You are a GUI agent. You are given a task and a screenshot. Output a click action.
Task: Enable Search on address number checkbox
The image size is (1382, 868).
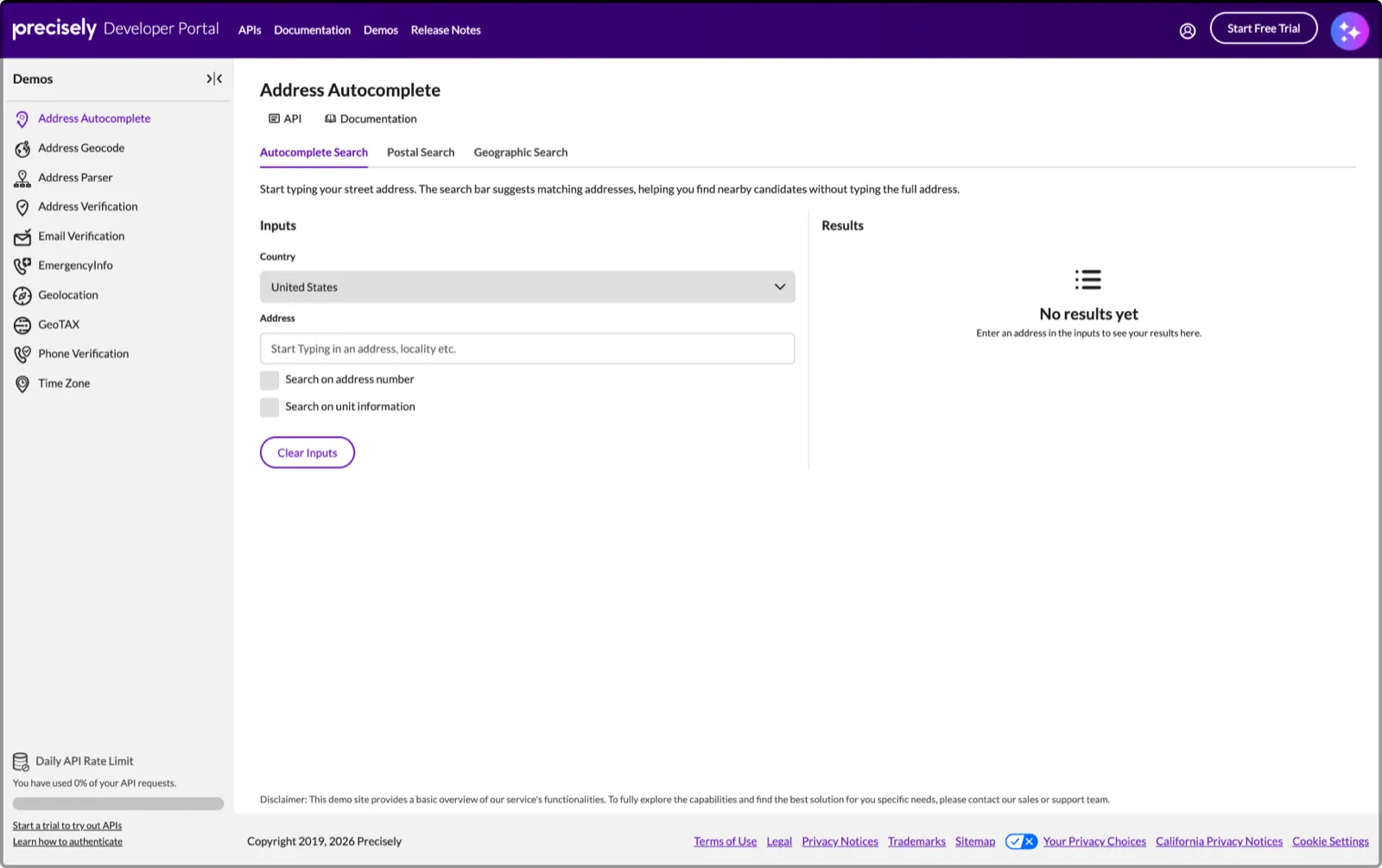click(269, 380)
